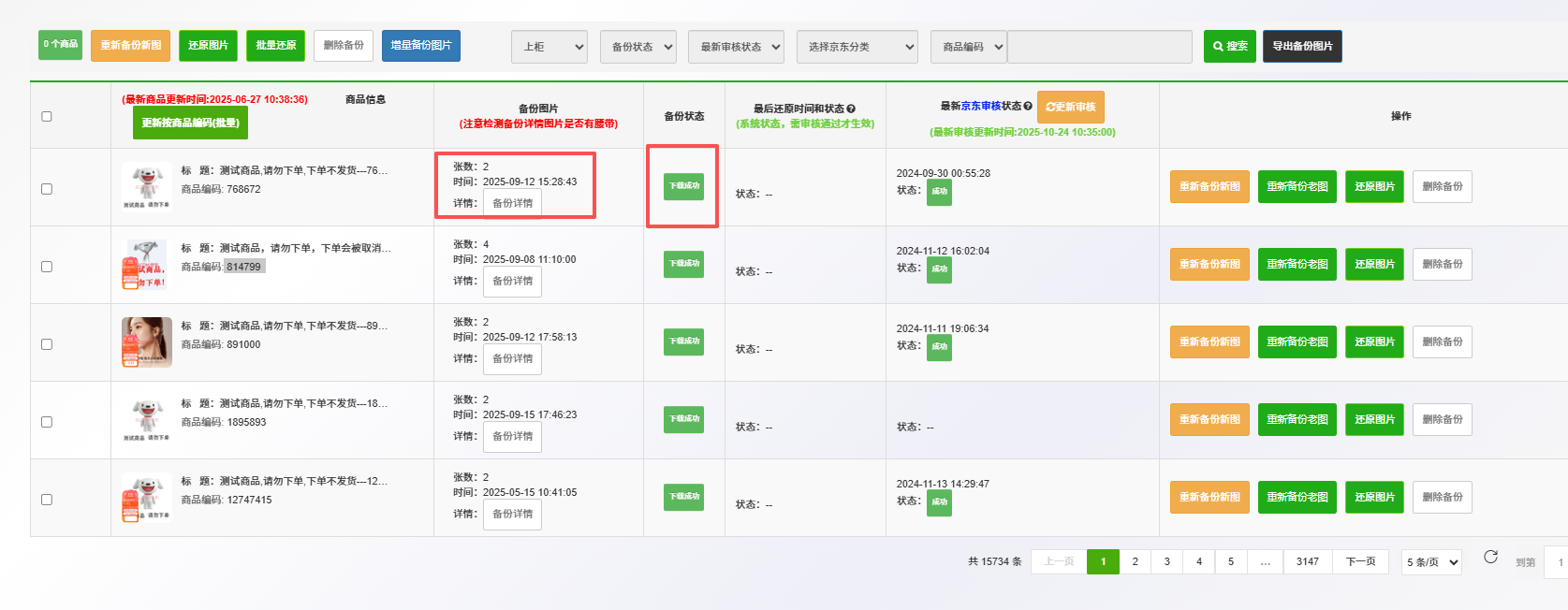
Task: Jump to last page 3147
Action: pyautogui.click(x=1307, y=561)
